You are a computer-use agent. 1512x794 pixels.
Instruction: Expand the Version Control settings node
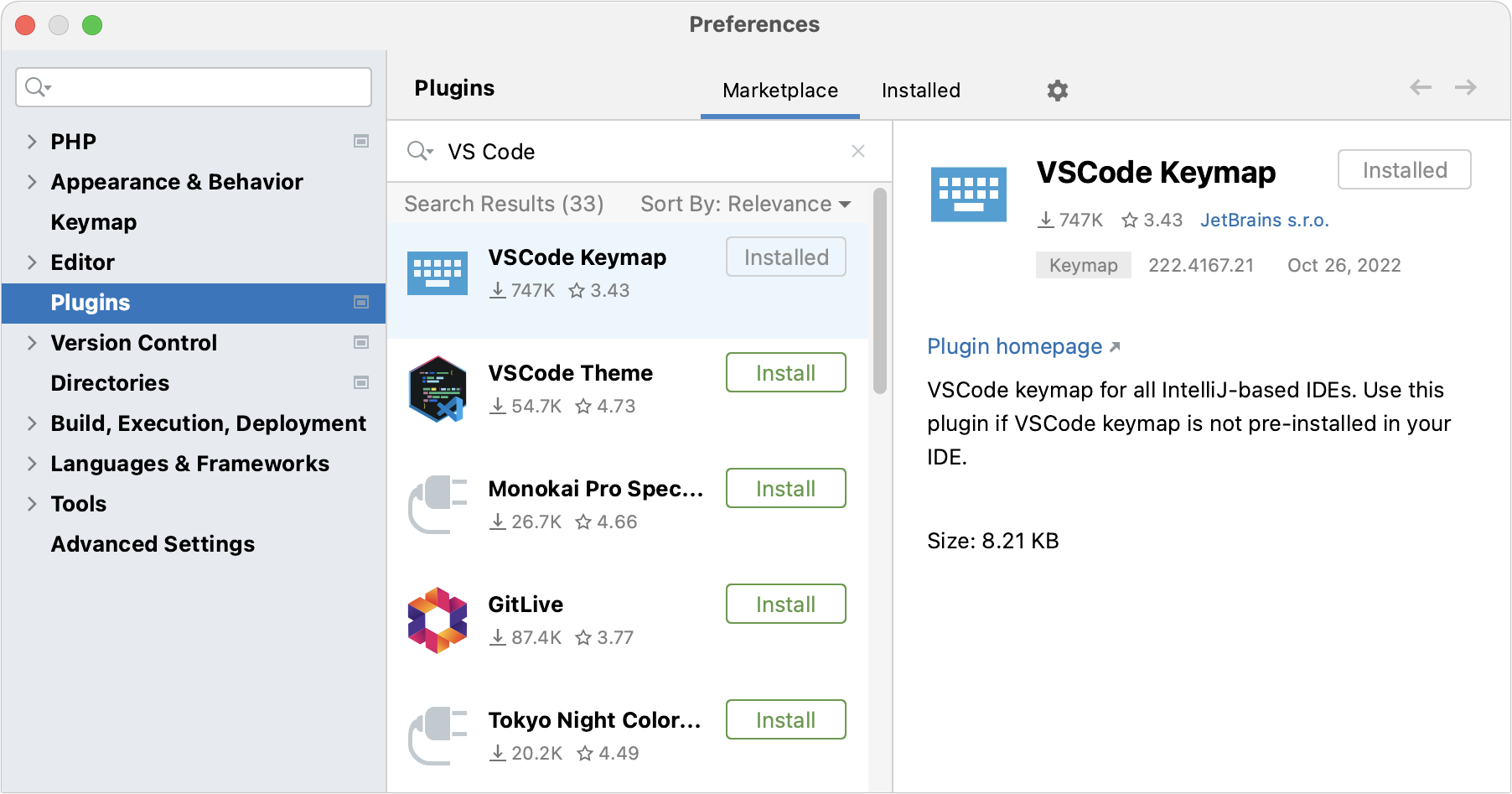pyautogui.click(x=32, y=343)
